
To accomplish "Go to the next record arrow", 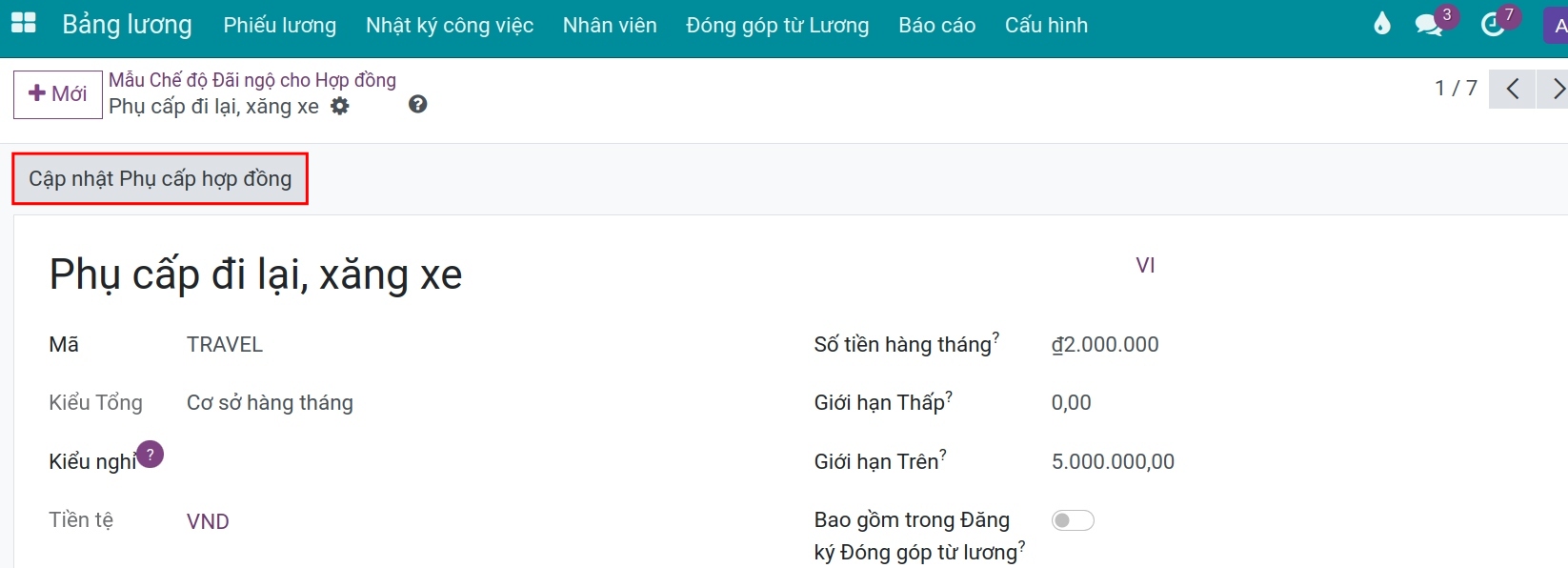I will pos(1555,90).
